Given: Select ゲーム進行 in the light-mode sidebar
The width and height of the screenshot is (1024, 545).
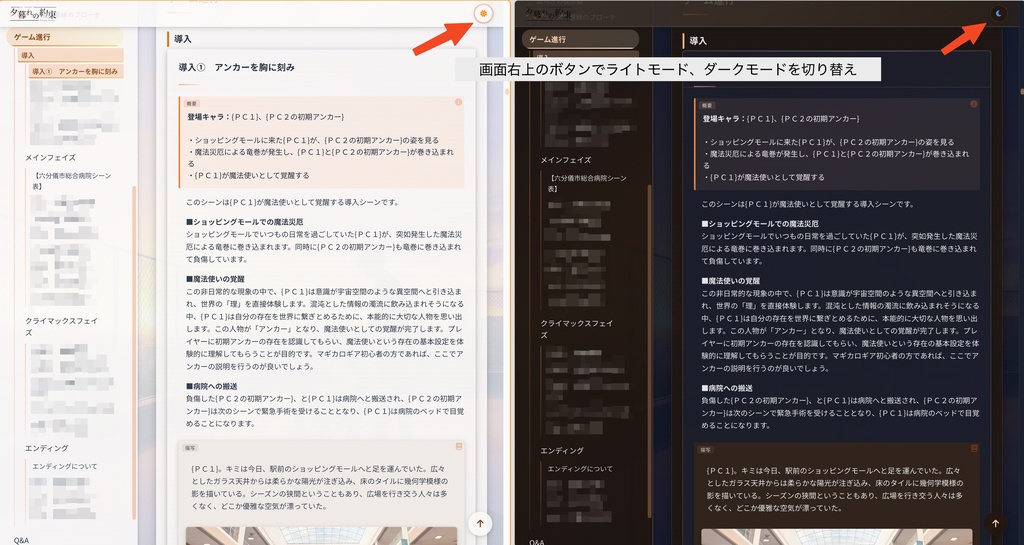Looking at the screenshot, I should (65, 37).
